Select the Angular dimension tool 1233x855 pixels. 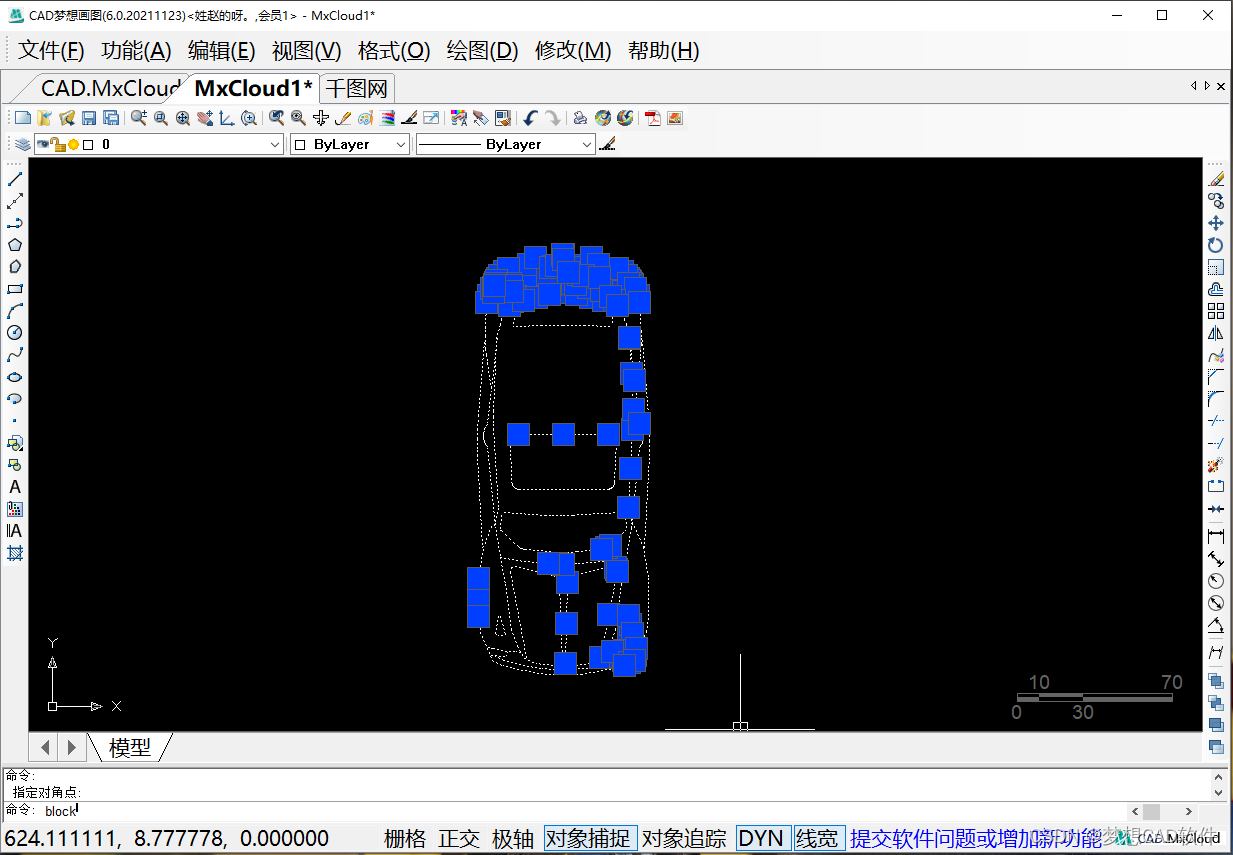click(x=1216, y=626)
